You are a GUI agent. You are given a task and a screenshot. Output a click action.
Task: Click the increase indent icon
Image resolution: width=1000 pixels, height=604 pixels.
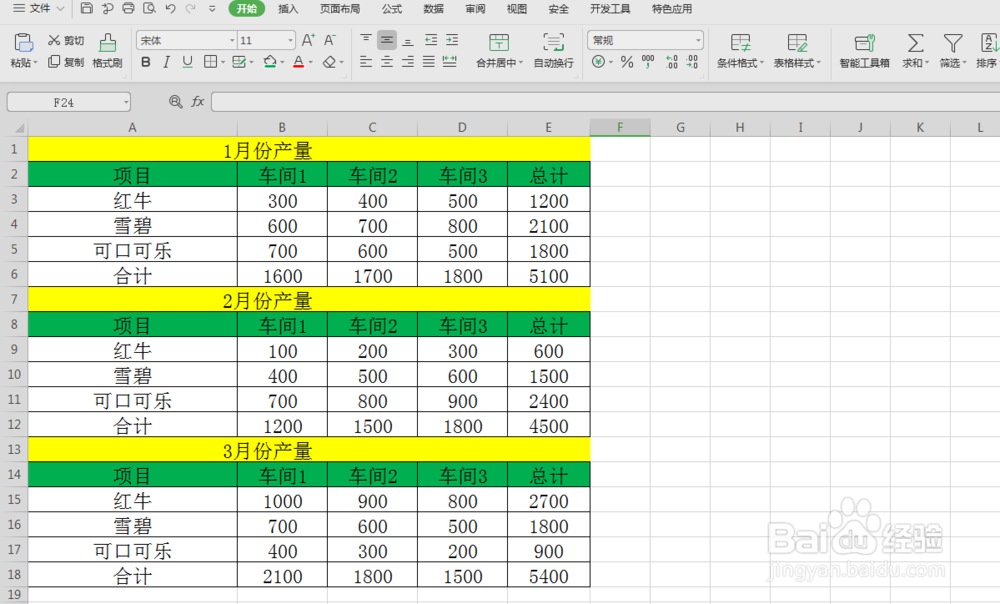452,40
